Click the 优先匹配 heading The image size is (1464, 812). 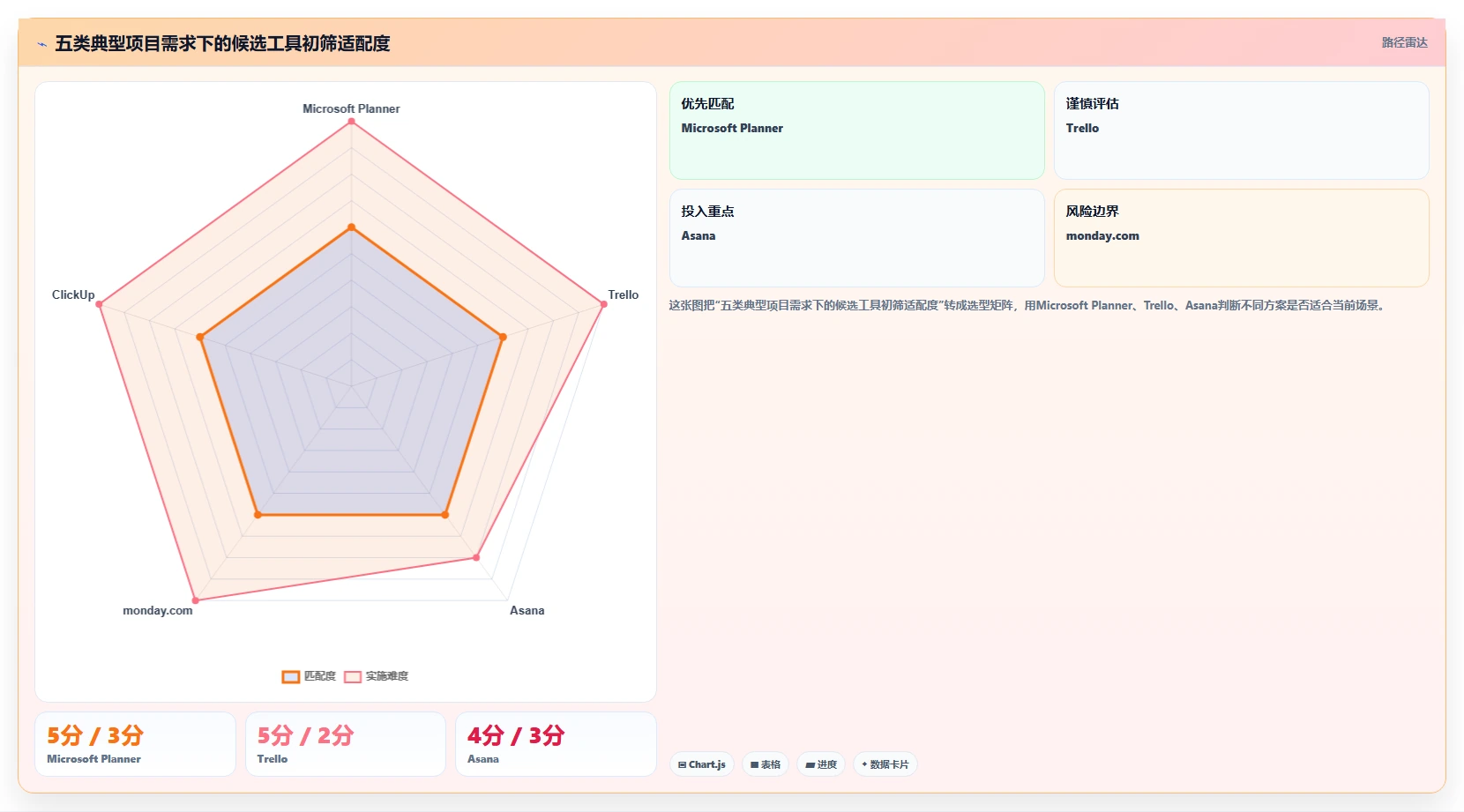point(707,103)
